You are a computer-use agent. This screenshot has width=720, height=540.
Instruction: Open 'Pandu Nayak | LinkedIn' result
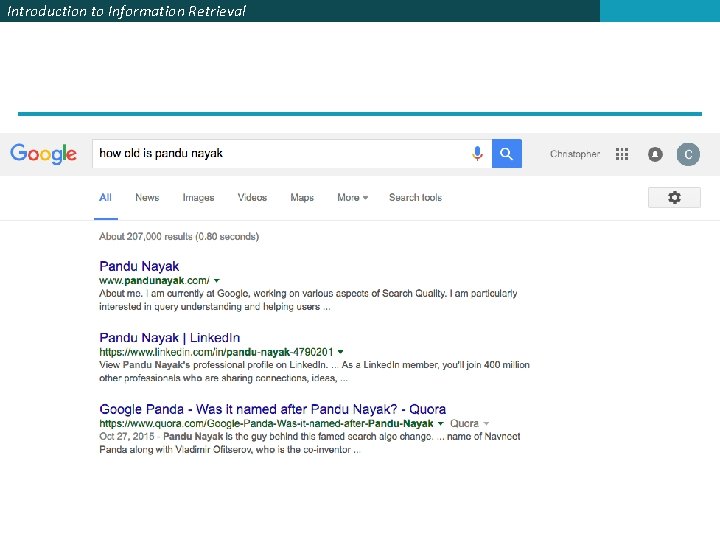click(169, 338)
